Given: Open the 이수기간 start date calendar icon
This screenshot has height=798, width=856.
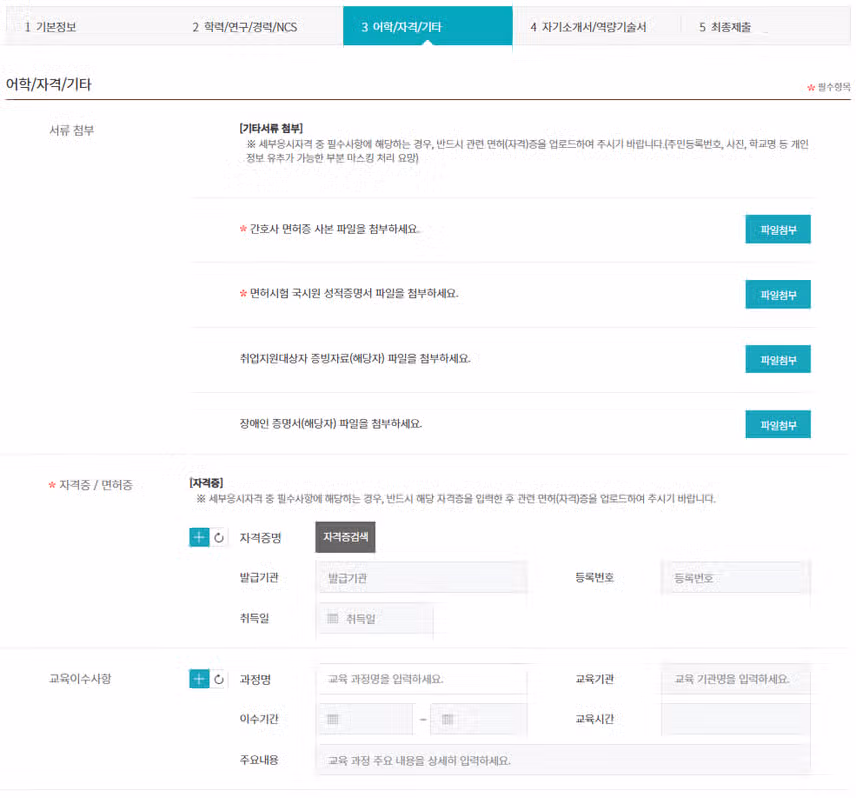Looking at the screenshot, I should pyautogui.click(x=332, y=719).
